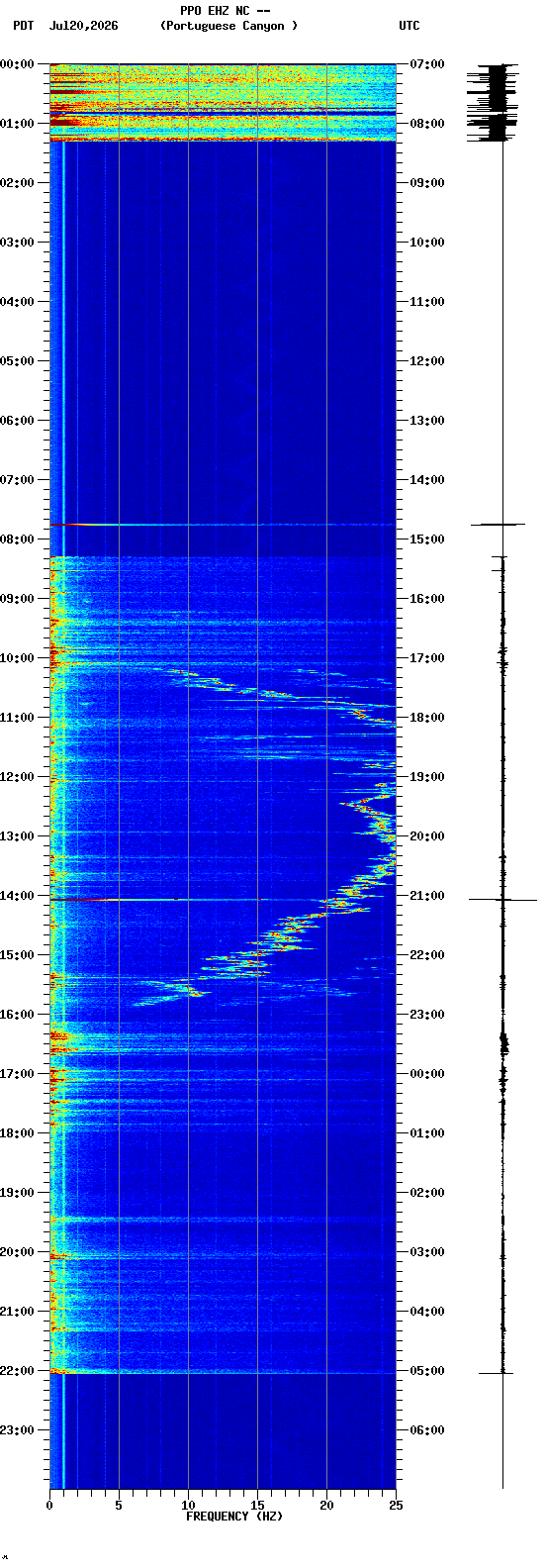Screen dimensions: 546x1568
Task: Click the UTC time label '22:00'
Action: (x=427, y=954)
